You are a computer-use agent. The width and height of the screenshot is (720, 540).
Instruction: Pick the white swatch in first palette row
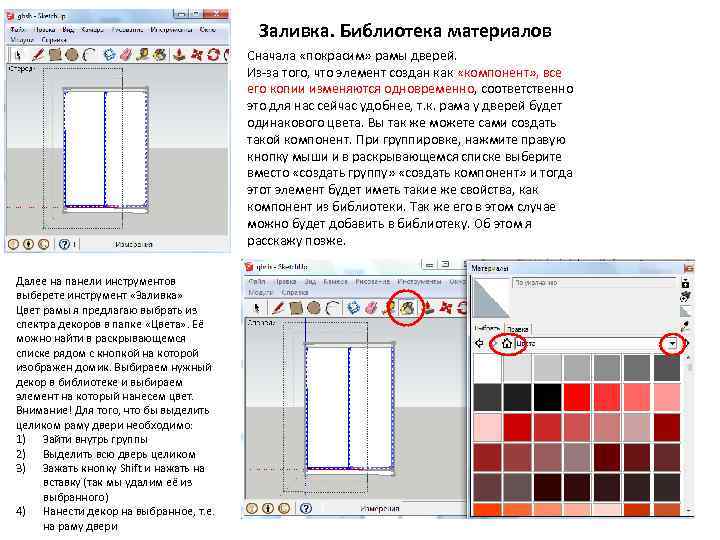(x=487, y=367)
